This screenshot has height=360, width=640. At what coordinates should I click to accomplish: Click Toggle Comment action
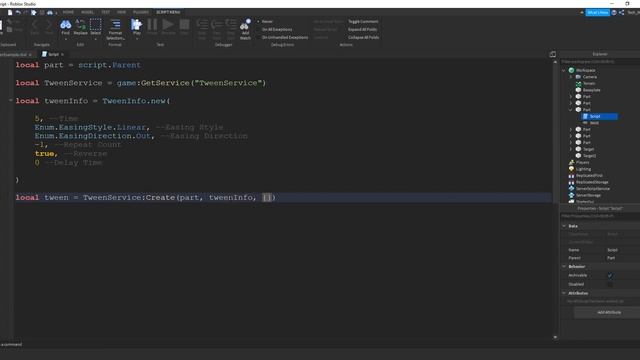pyautogui.click(x=363, y=22)
